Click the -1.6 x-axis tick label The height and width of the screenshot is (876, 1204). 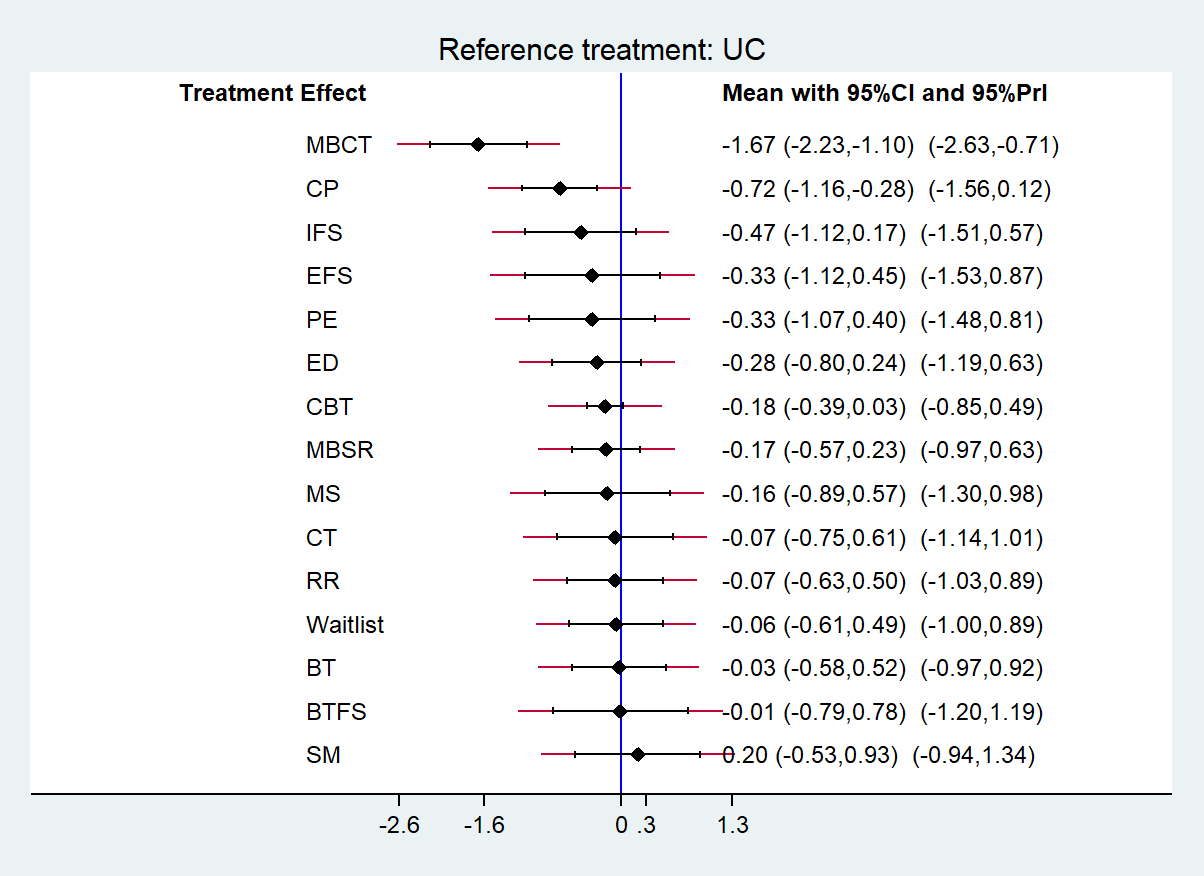point(484,826)
